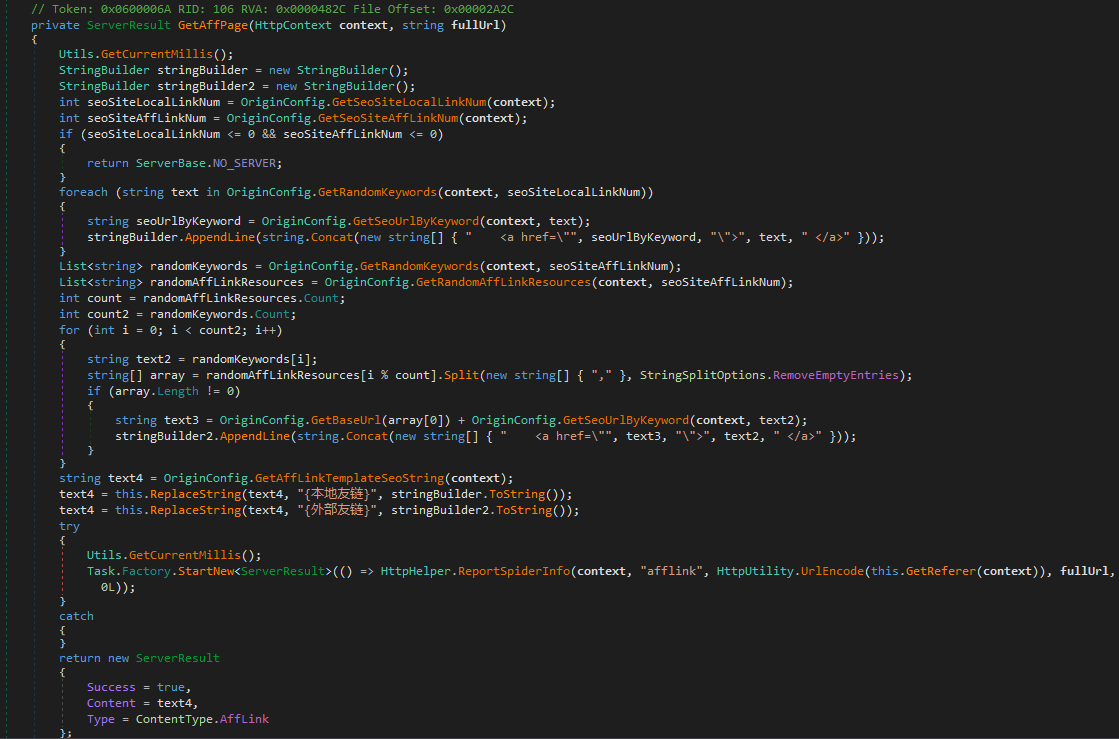The image size is (1119, 739).
Task: Select the ServerResult return type
Action: coord(128,24)
